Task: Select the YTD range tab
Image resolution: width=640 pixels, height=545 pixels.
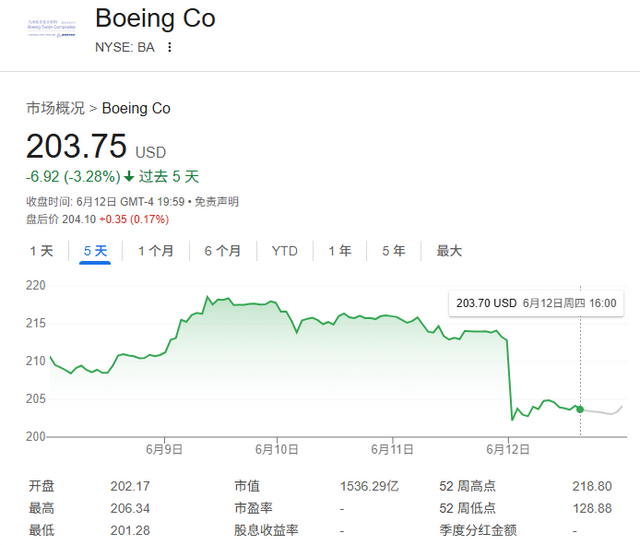Action: tap(285, 251)
